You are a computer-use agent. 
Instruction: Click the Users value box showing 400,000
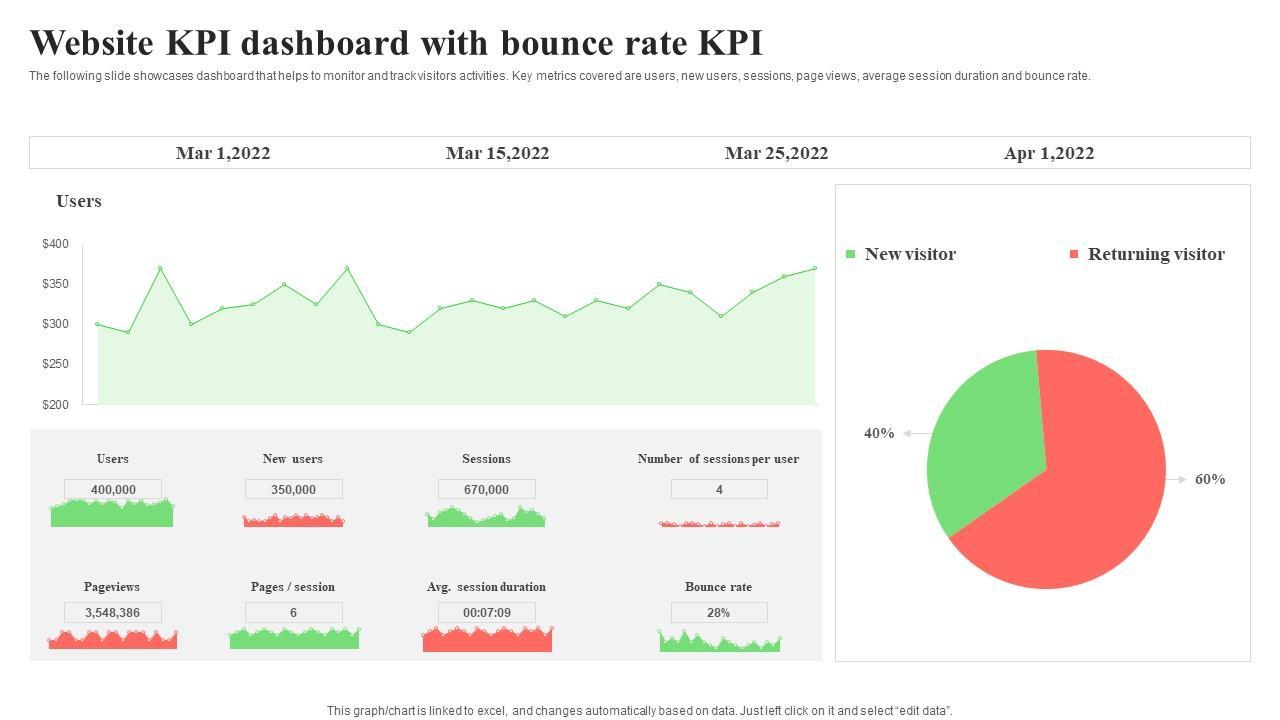tap(113, 489)
